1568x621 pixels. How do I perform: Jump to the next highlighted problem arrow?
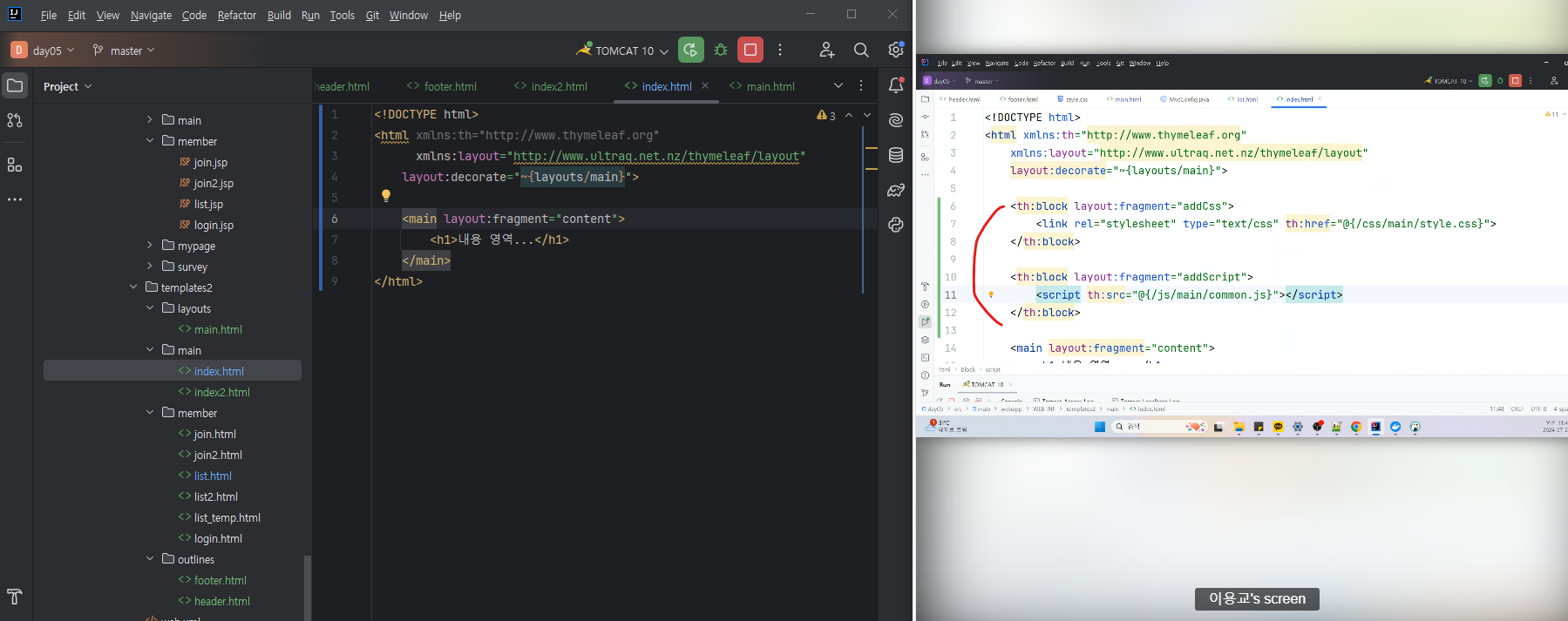[x=867, y=115]
